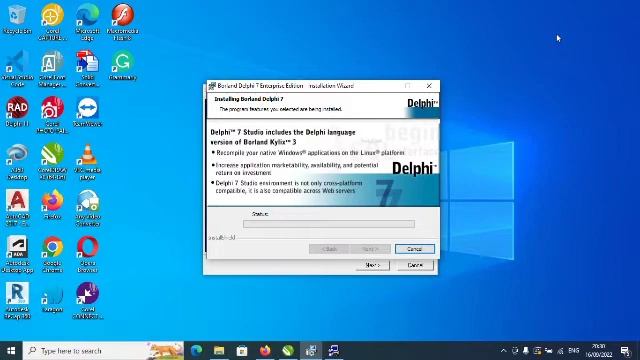Image resolution: width=640 pixels, height=360 pixels.
Task: Click the 'Type here to search' taskbar box
Action: [x=103, y=351]
